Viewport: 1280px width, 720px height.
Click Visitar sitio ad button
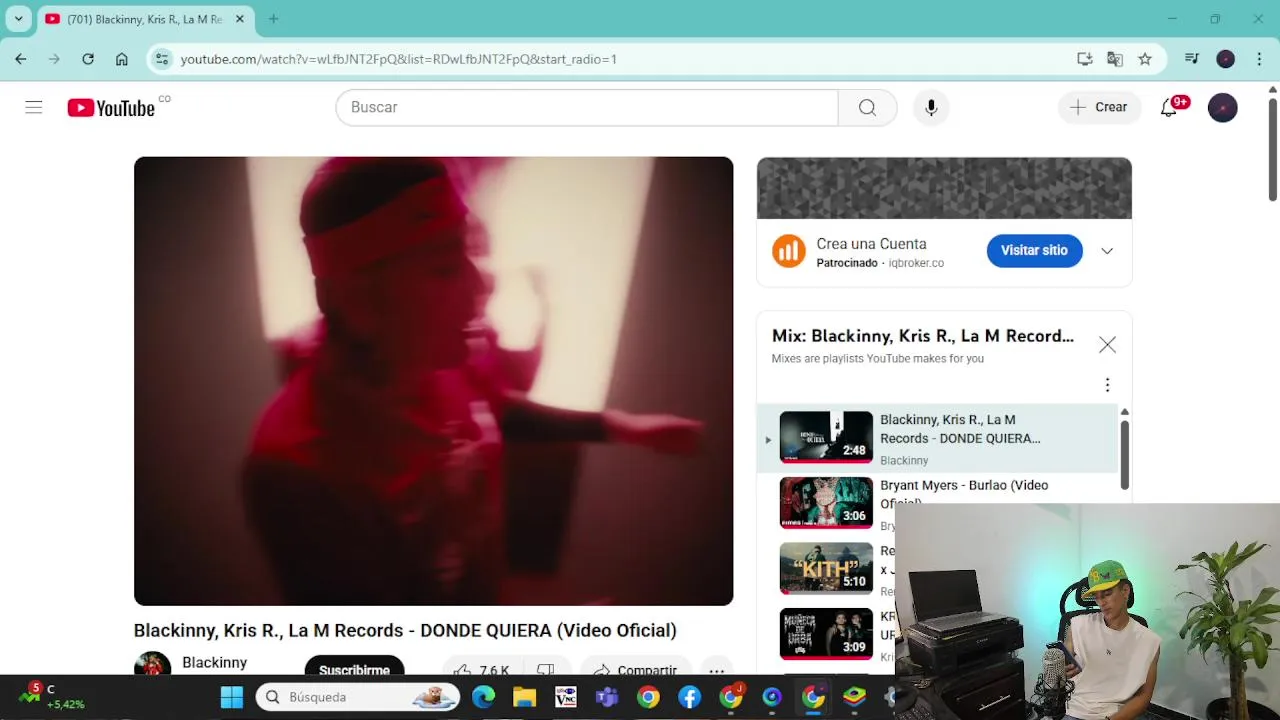[x=1034, y=250]
